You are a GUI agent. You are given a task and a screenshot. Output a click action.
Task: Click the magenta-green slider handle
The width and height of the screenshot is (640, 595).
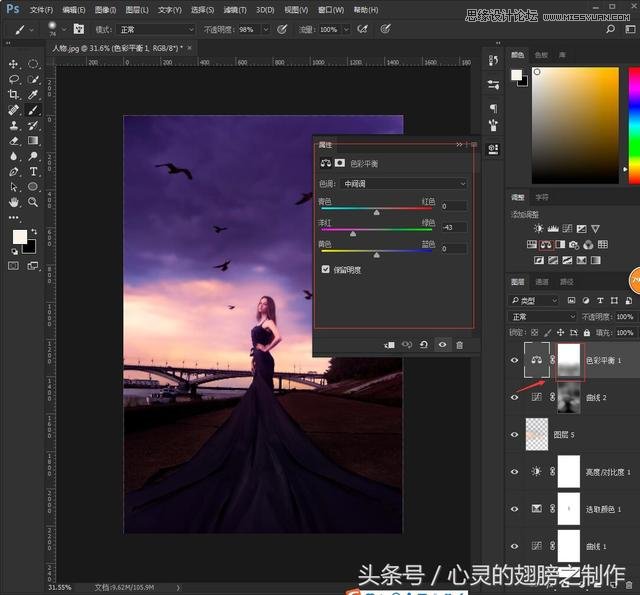(352, 234)
